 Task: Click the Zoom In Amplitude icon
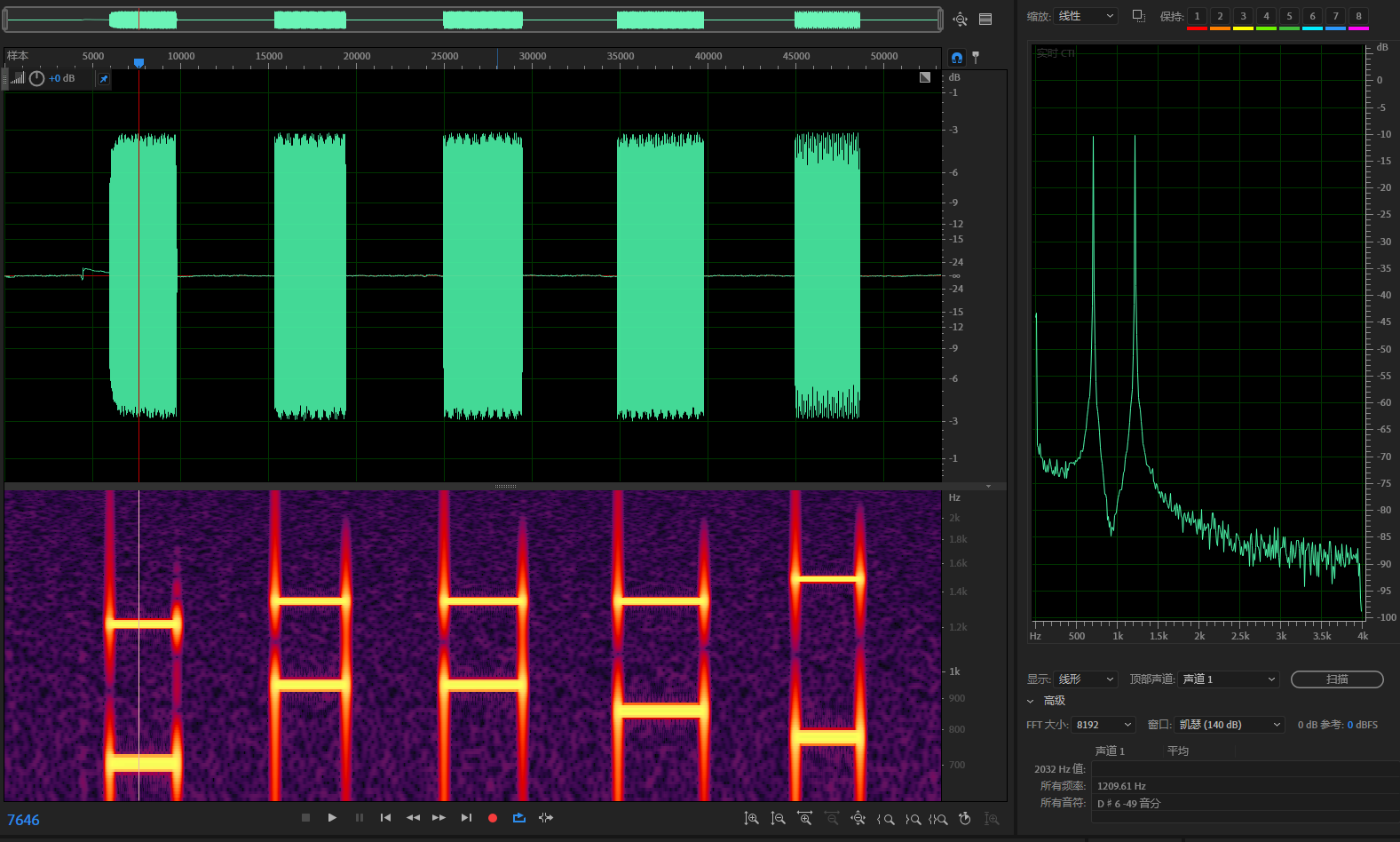point(751,818)
